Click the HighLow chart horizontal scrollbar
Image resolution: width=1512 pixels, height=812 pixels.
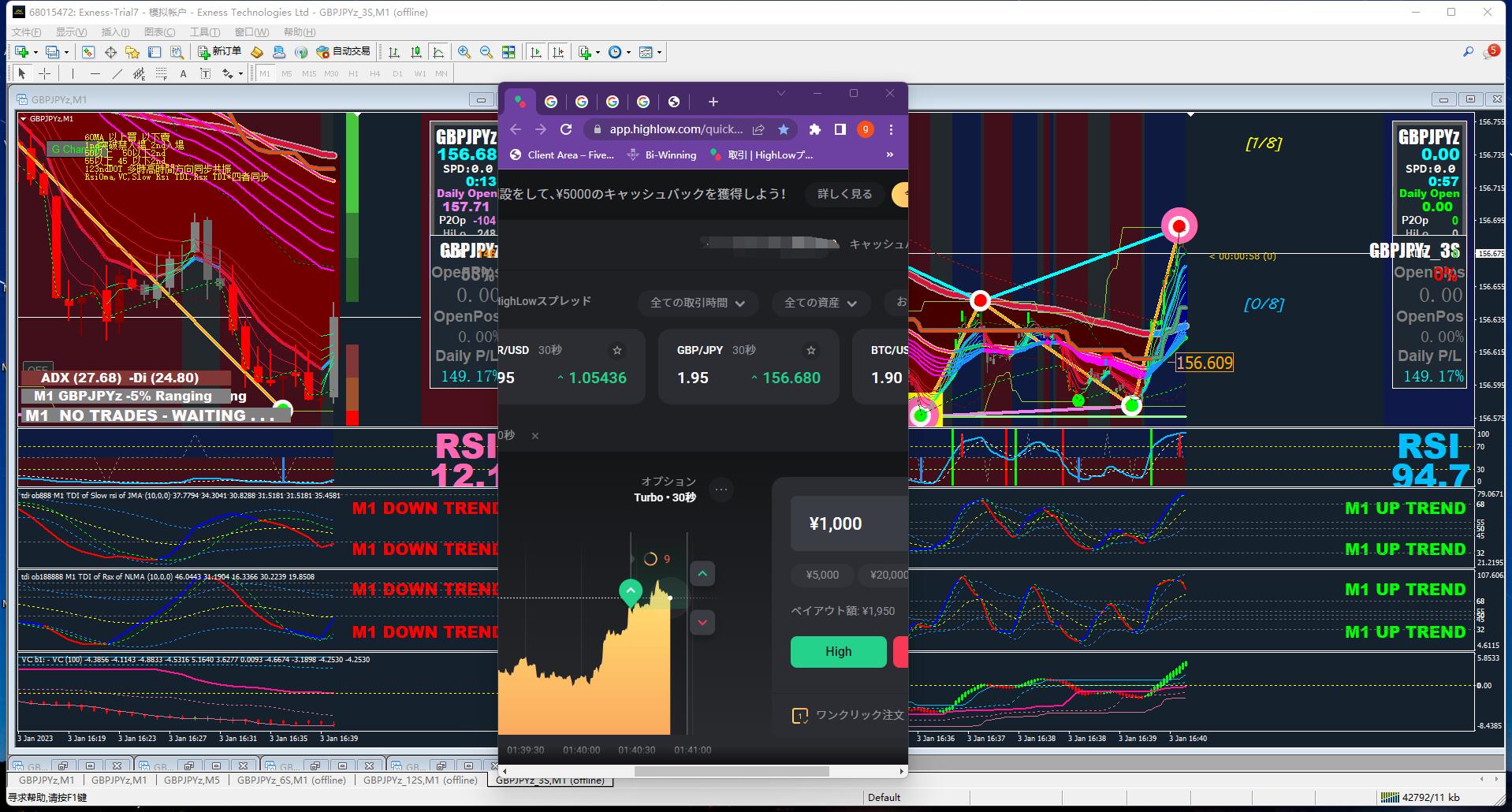coord(731,771)
